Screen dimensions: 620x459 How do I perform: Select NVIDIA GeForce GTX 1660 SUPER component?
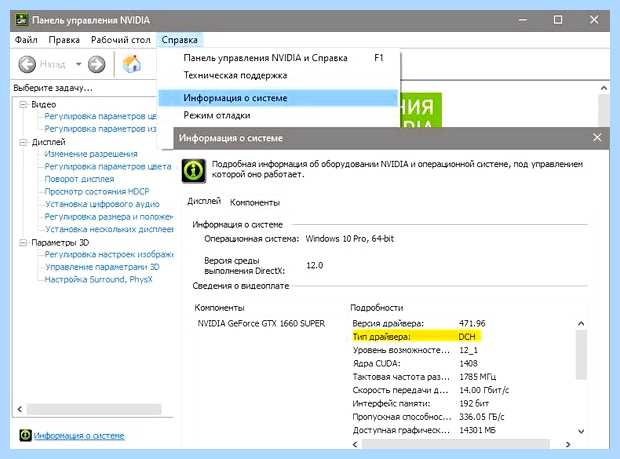click(x=261, y=323)
